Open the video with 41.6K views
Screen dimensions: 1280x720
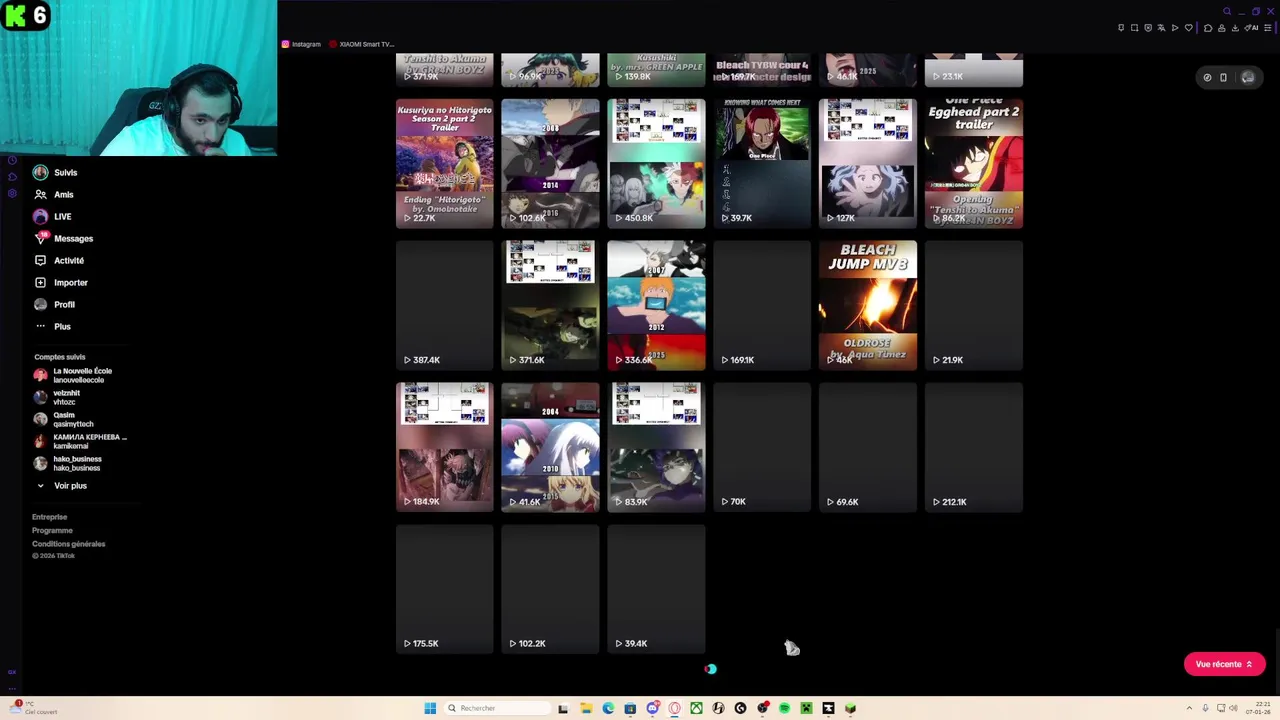tap(550, 448)
